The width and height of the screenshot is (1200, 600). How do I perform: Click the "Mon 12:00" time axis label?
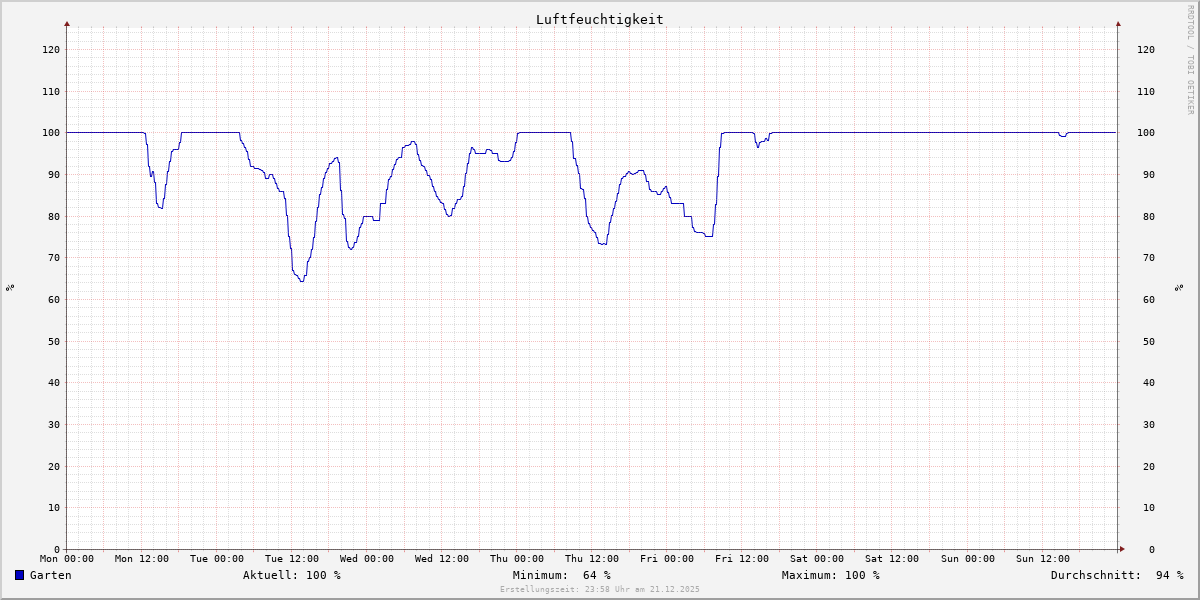click(x=142, y=559)
